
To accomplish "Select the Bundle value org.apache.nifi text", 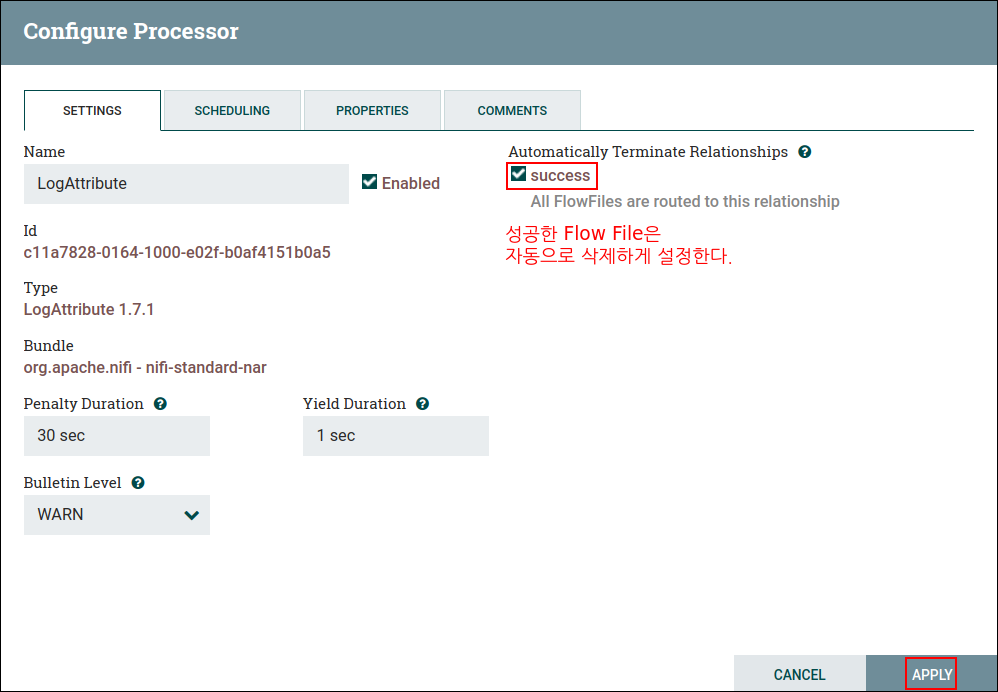I will [x=145, y=367].
